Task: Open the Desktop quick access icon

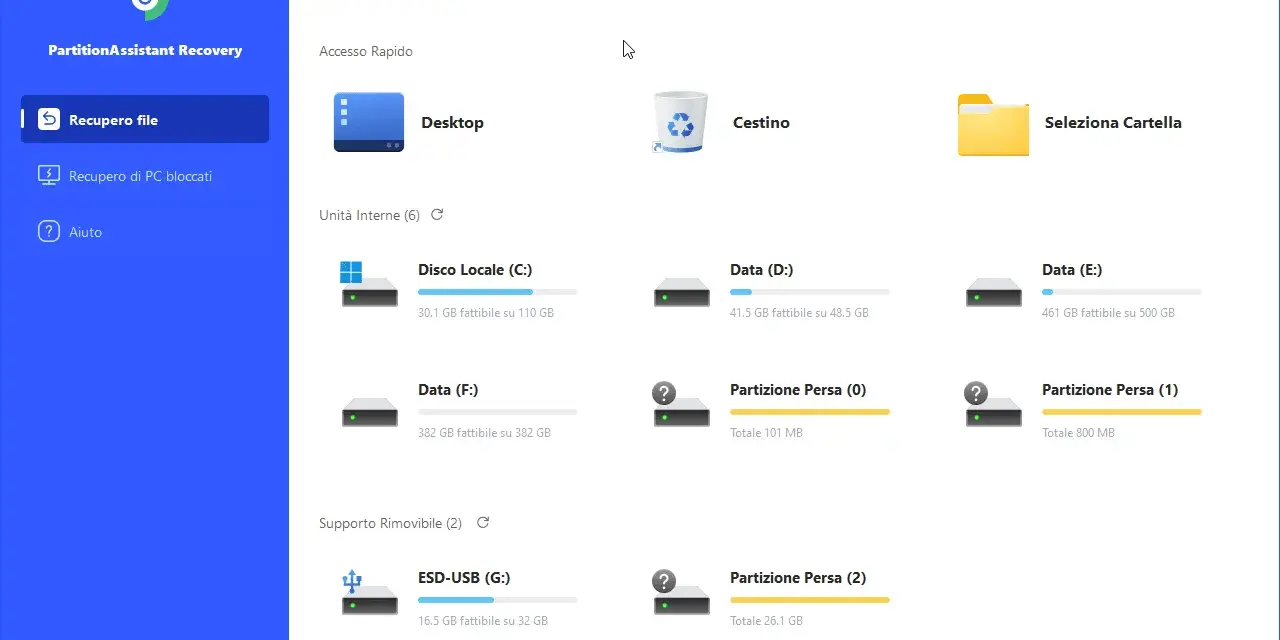Action: point(369,122)
